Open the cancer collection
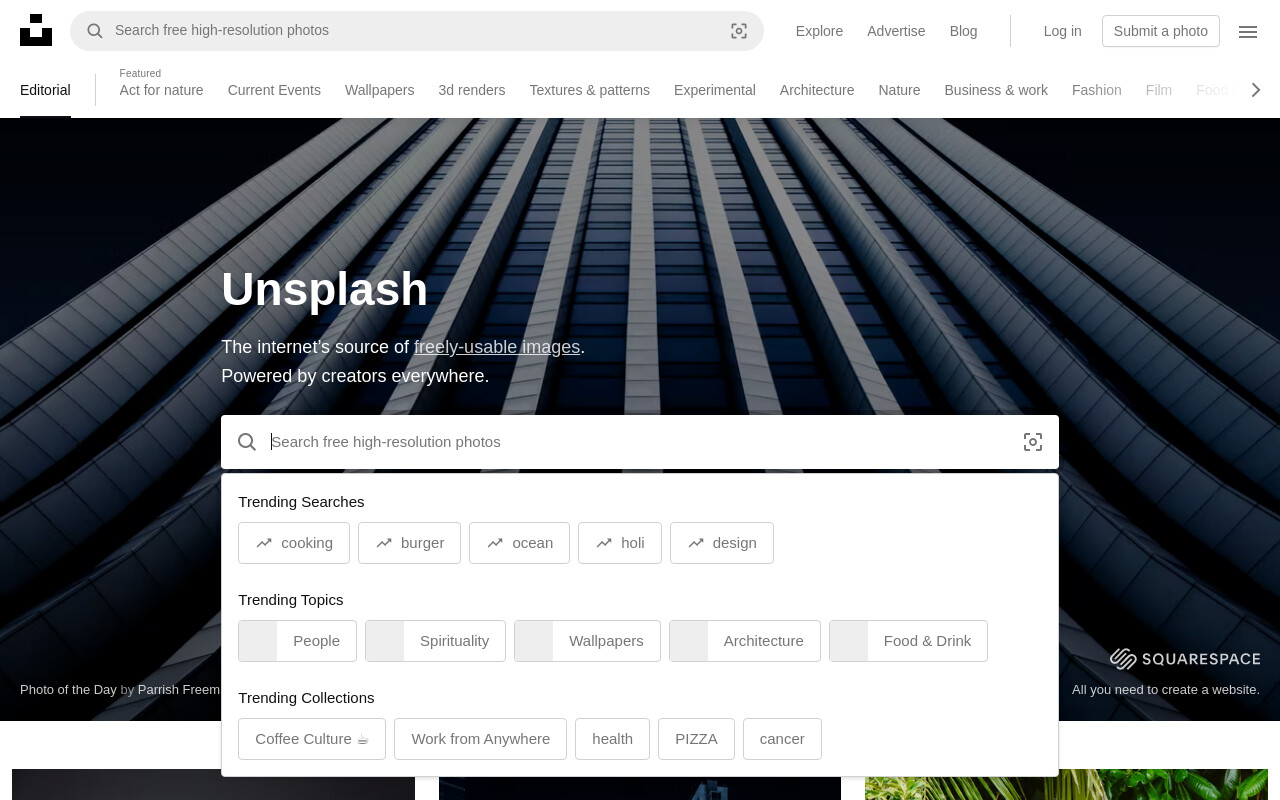 click(782, 739)
